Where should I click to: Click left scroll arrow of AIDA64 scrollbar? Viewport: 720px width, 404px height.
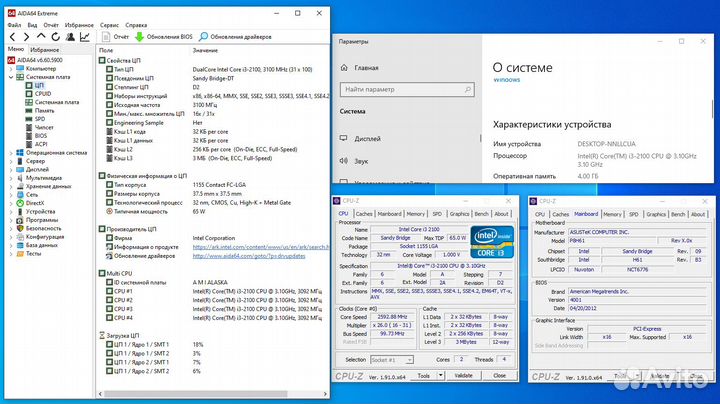coord(101,394)
